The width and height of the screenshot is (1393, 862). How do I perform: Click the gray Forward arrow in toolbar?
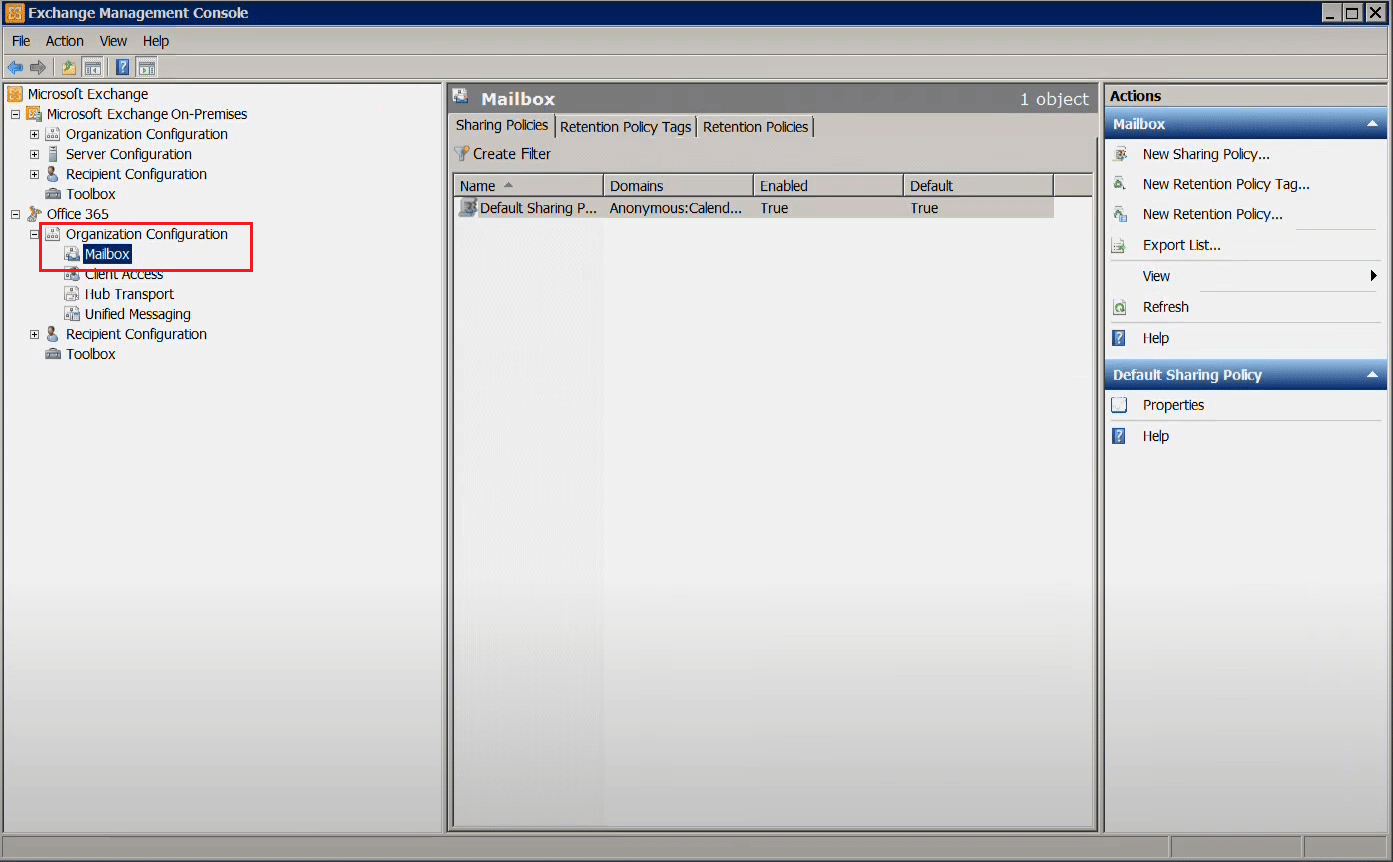click(38, 67)
